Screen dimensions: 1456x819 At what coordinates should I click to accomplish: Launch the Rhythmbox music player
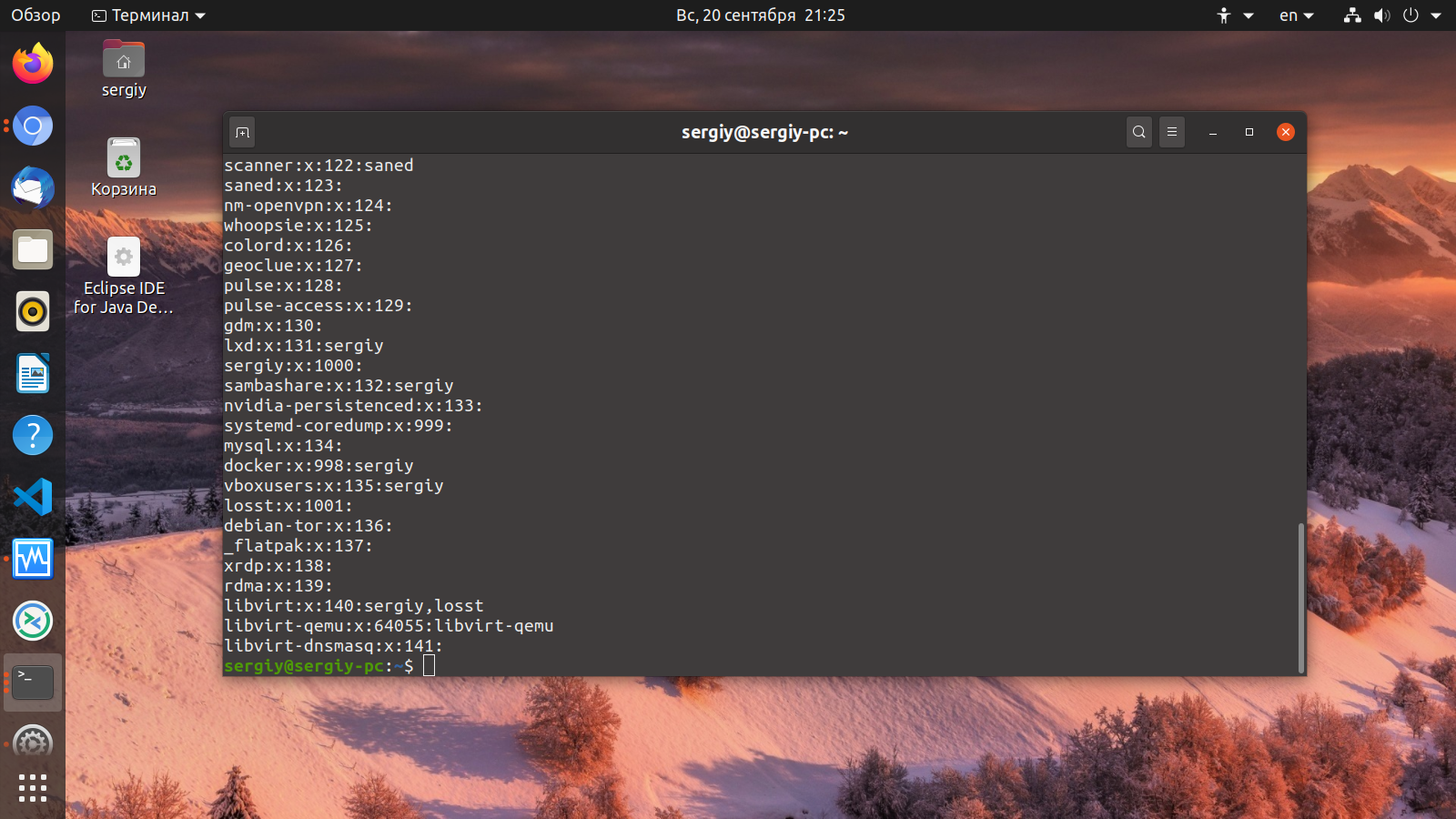coord(33,311)
